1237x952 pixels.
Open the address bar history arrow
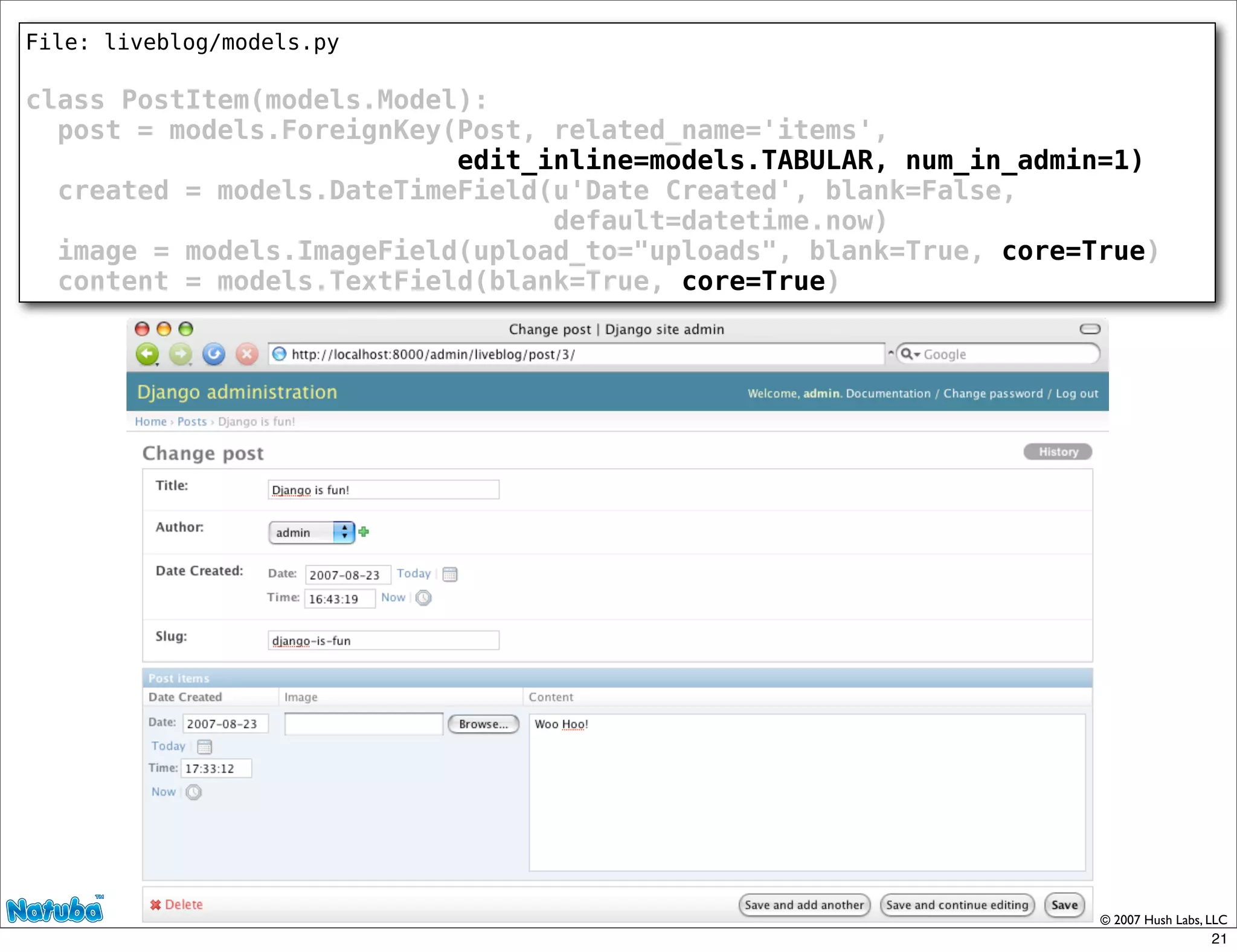(x=891, y=353)
